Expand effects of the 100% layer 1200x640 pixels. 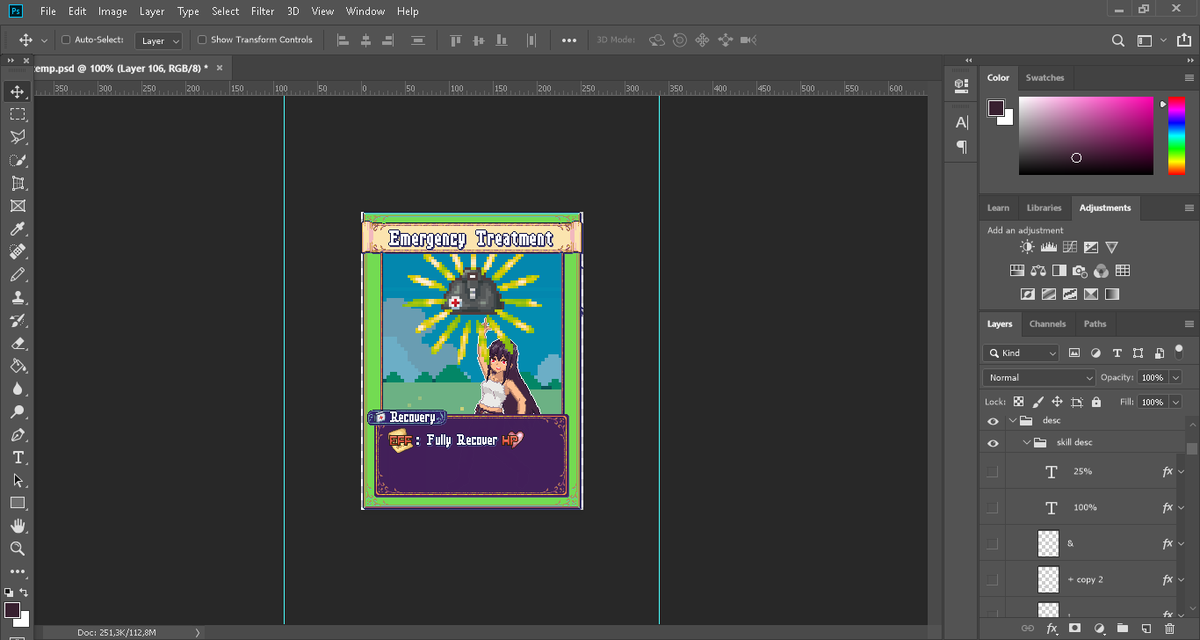pyautogui.click(x=1180, y=507)
